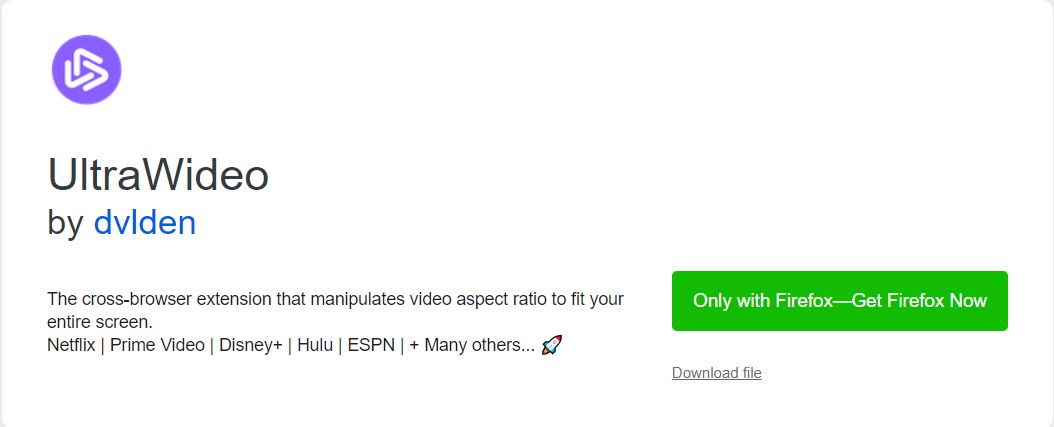Click the Disney+ text in supported list

point(251,346)
